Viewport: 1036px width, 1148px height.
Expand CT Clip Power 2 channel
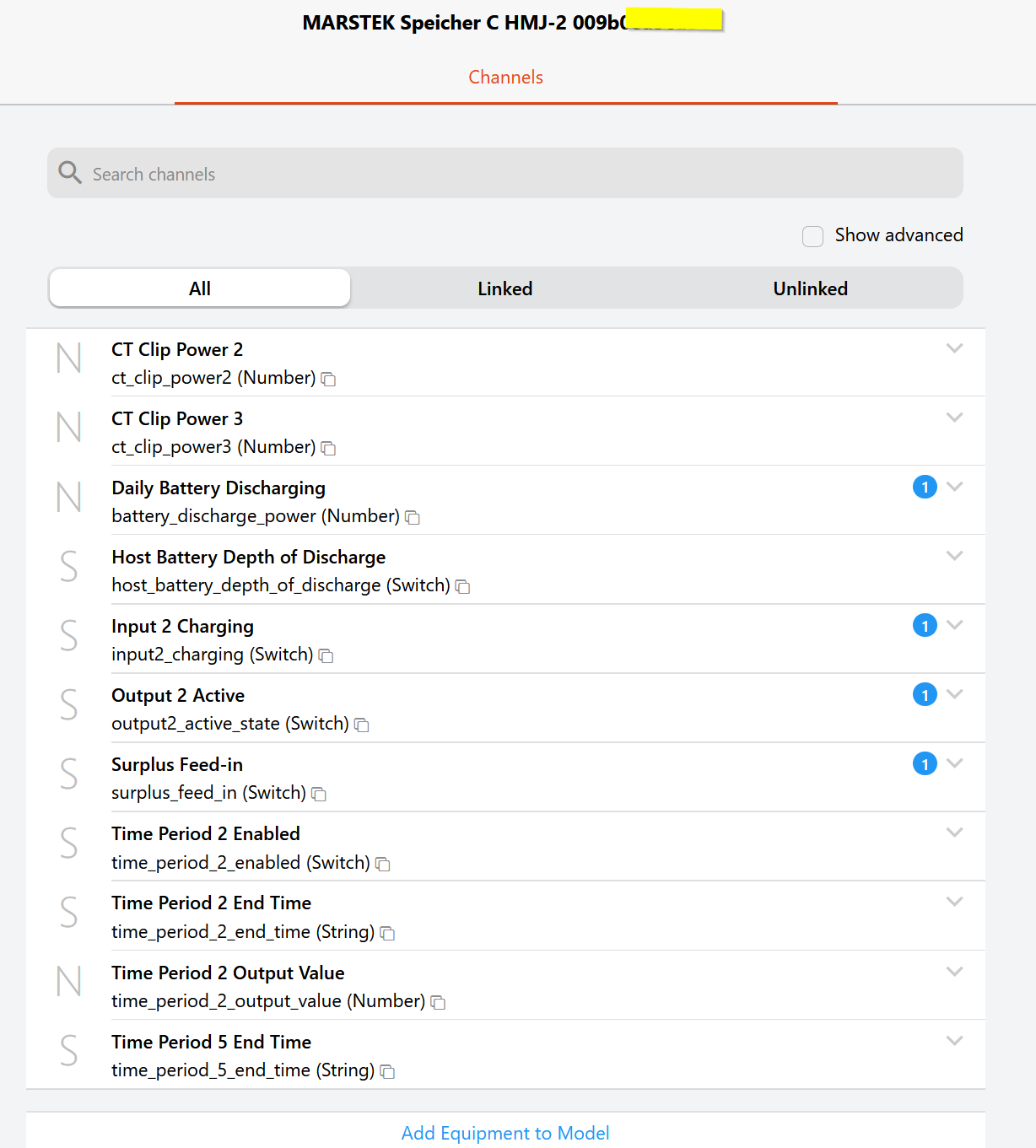pos(954,348)
